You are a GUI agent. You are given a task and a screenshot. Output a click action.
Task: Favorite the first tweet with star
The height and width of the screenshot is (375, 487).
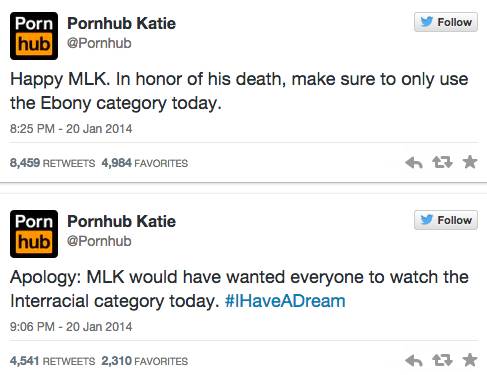click(470, 162)
